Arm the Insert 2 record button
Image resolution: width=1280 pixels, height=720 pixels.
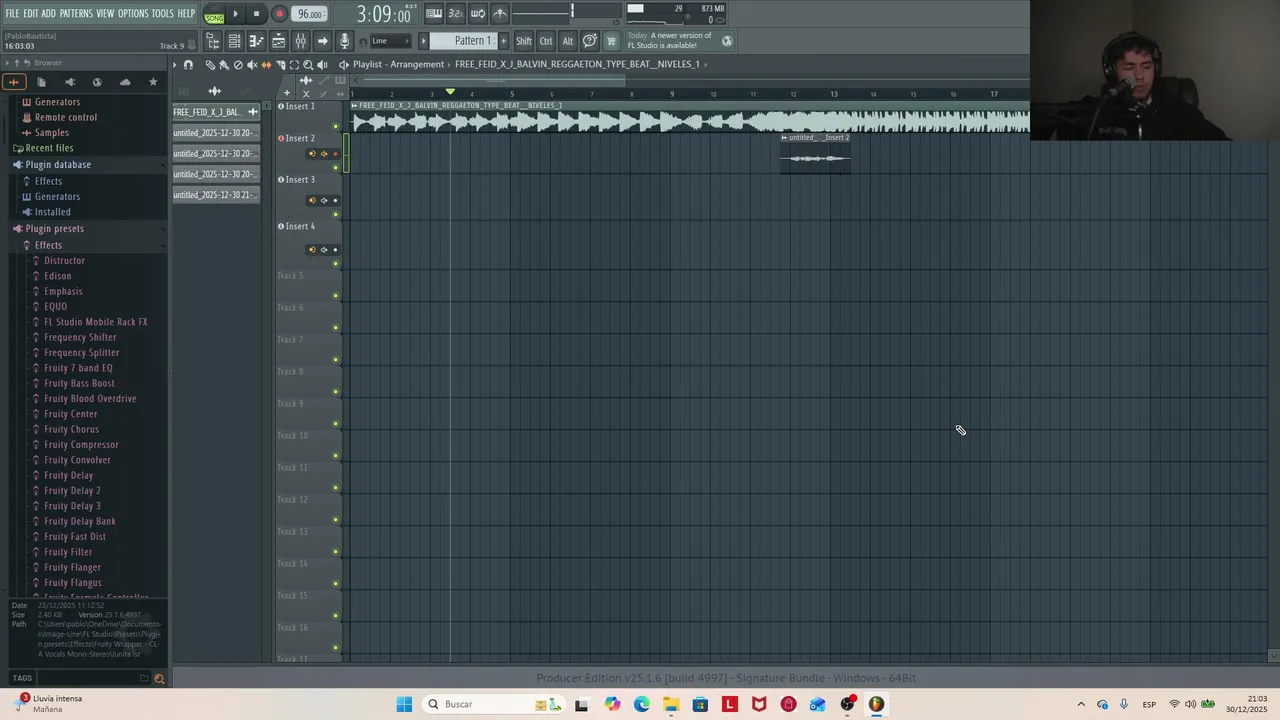(x=335, y=154)
